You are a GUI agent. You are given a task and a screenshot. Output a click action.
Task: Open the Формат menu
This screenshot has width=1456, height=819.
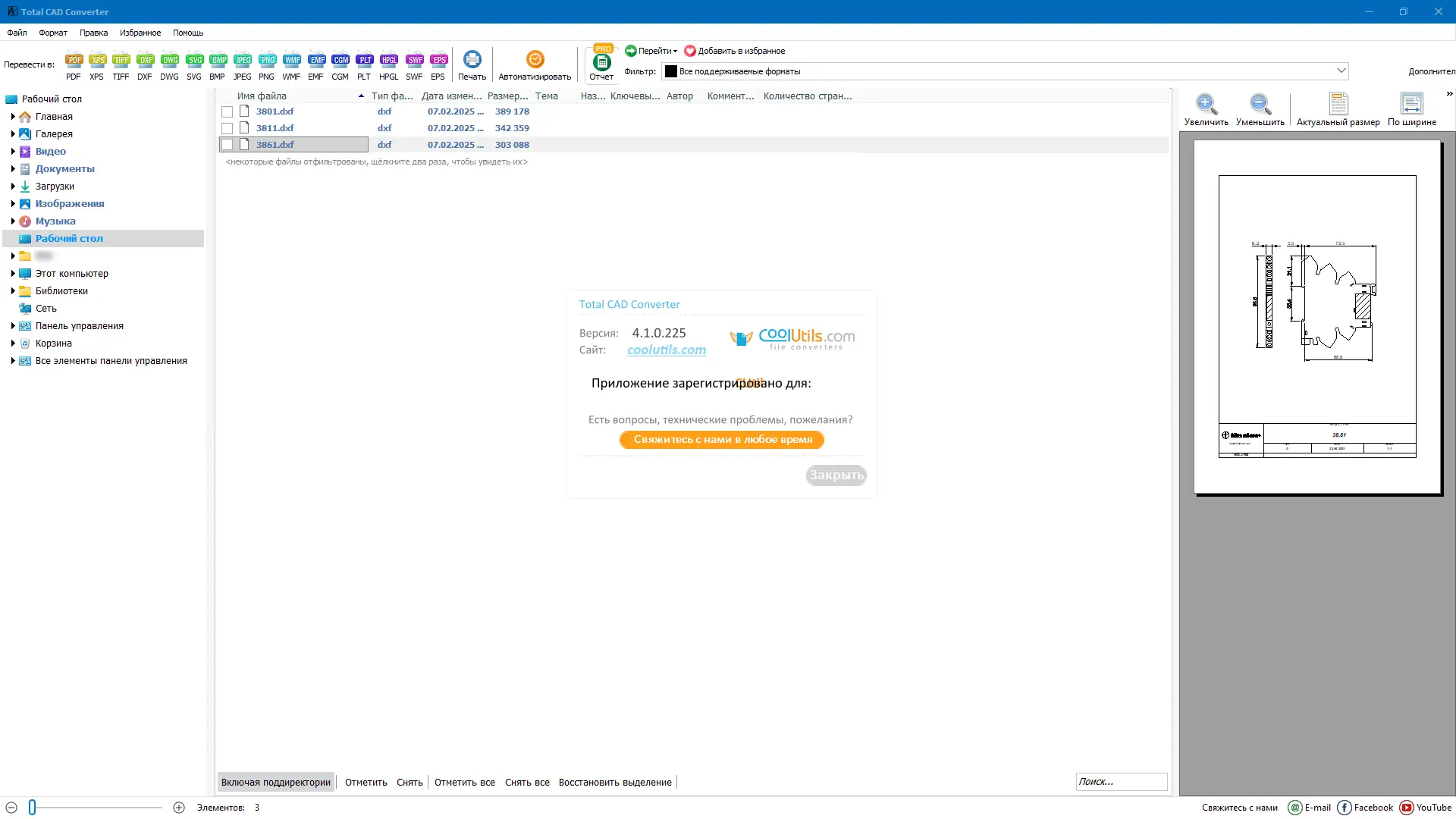point(53,33)
